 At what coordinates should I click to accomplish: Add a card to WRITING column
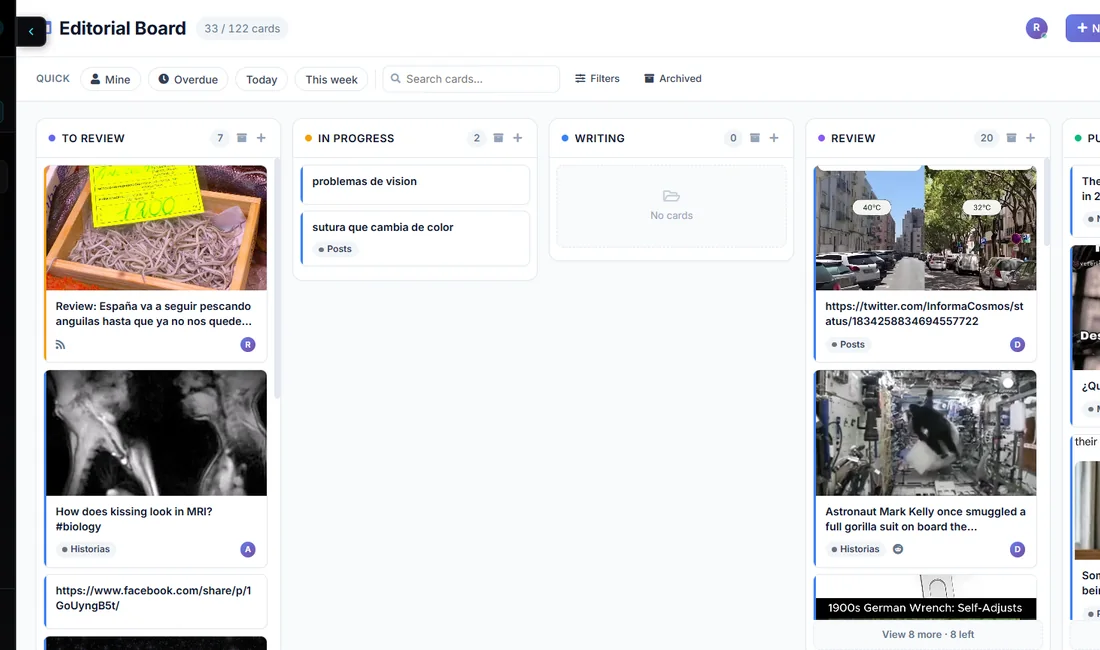coord(774,138)
